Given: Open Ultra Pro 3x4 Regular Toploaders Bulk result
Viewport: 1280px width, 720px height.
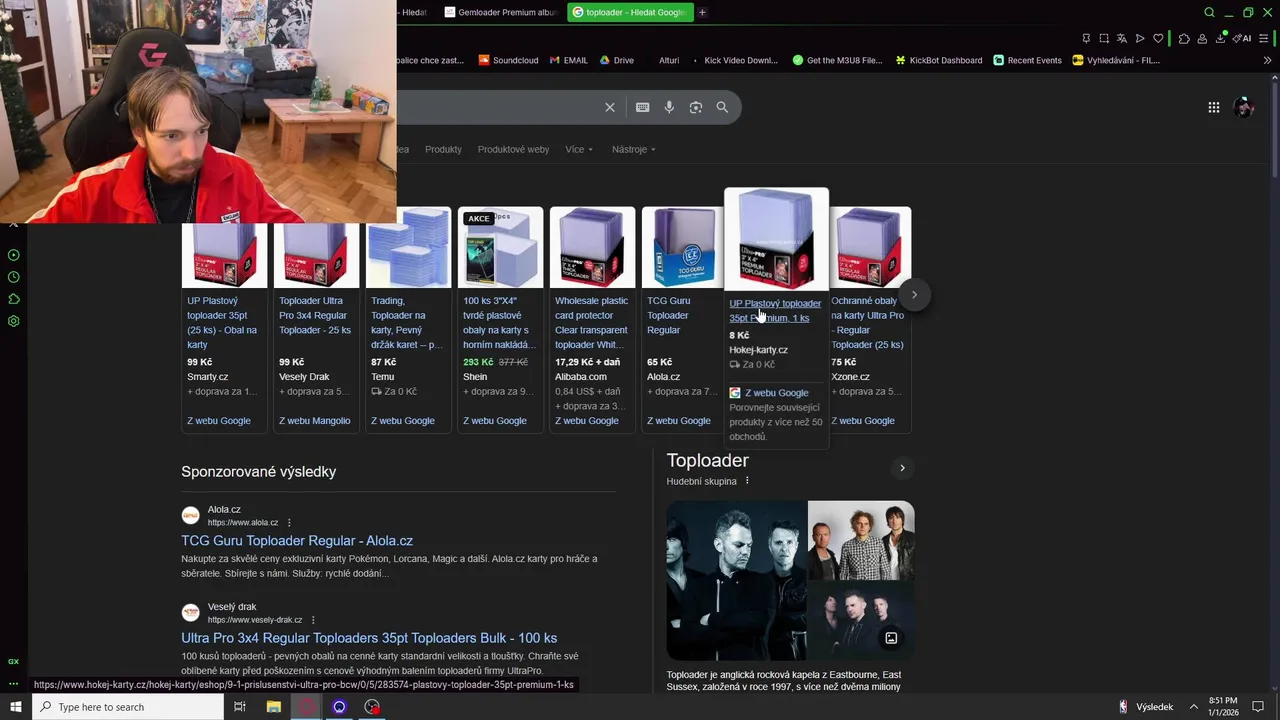Looking at the screenshot, I should (369, 638).
